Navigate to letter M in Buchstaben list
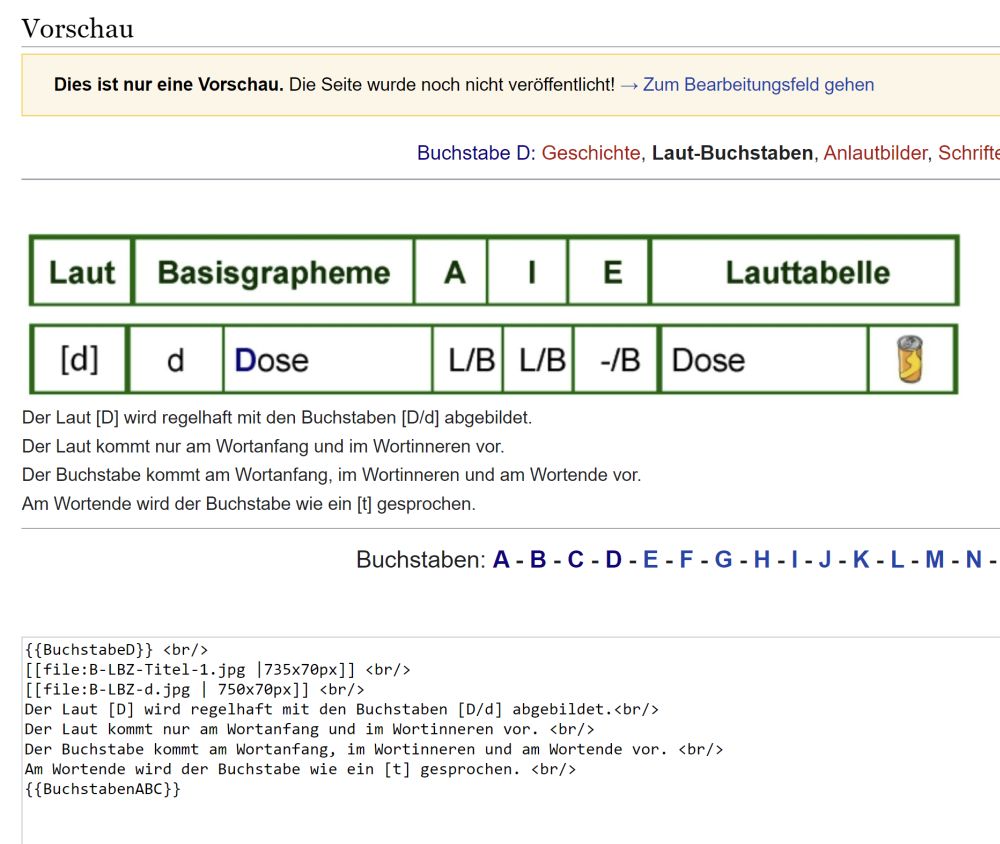 934,560
